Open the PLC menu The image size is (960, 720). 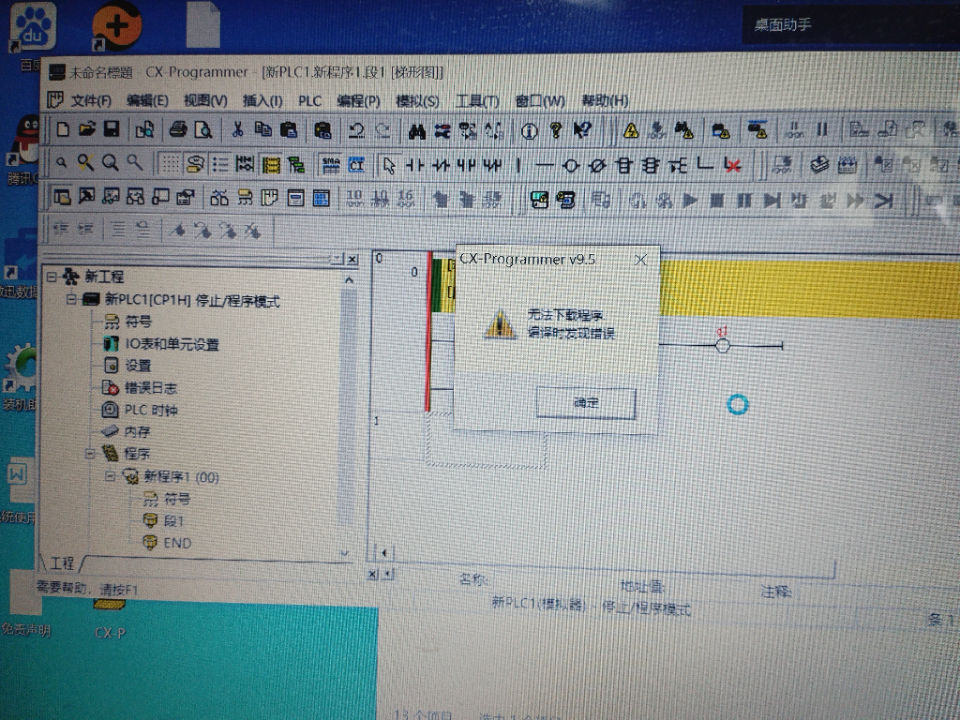coord(310,100)
